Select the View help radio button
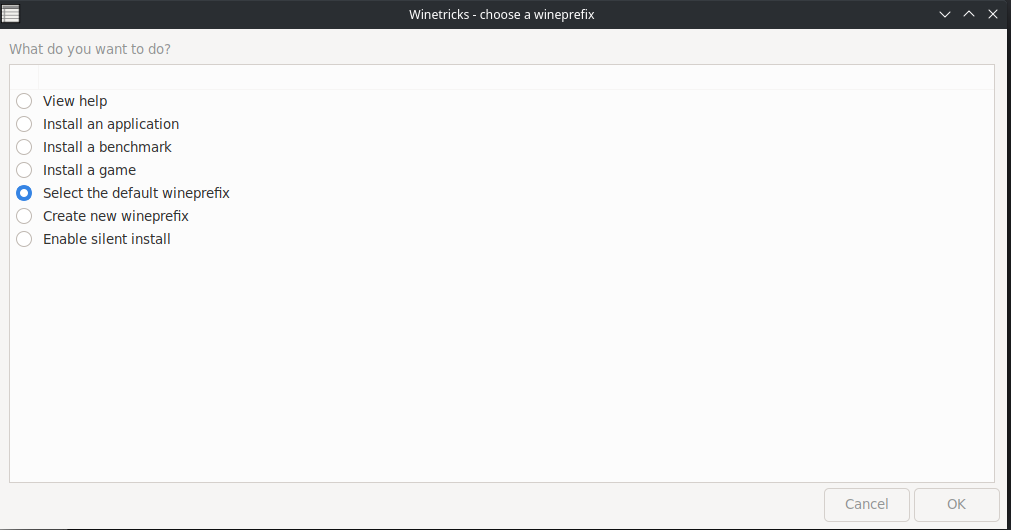 [24, 101]
